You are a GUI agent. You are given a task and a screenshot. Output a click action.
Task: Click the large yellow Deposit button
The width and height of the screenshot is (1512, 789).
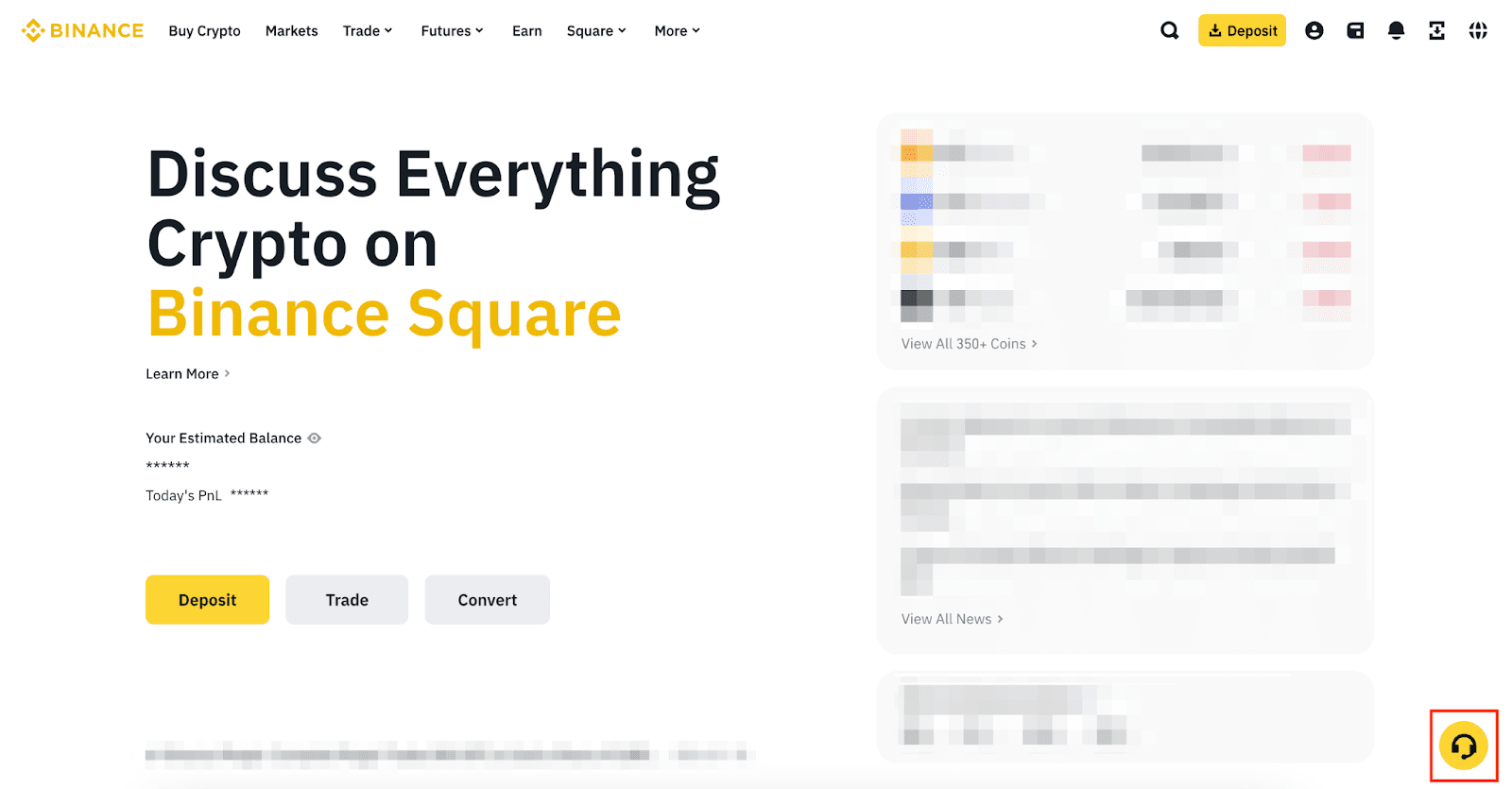pos(207,600)
